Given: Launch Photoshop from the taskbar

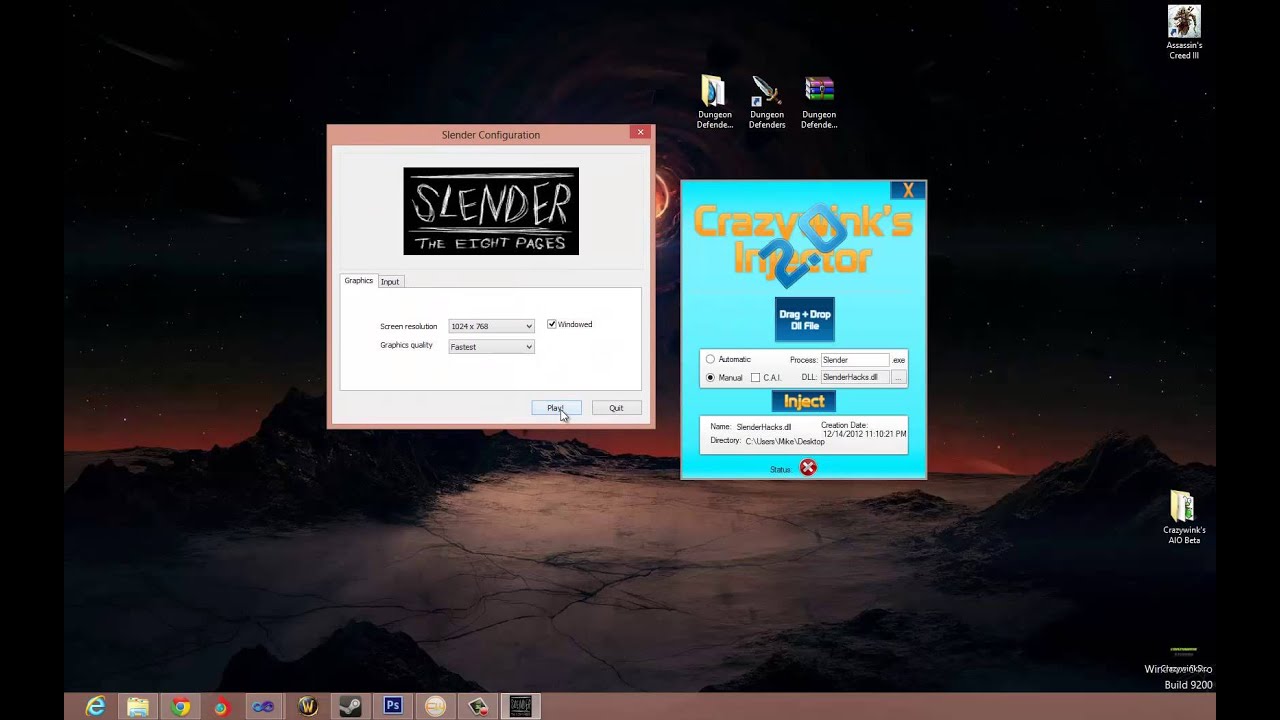Looking at the screenshot, I should coord(393,706).
